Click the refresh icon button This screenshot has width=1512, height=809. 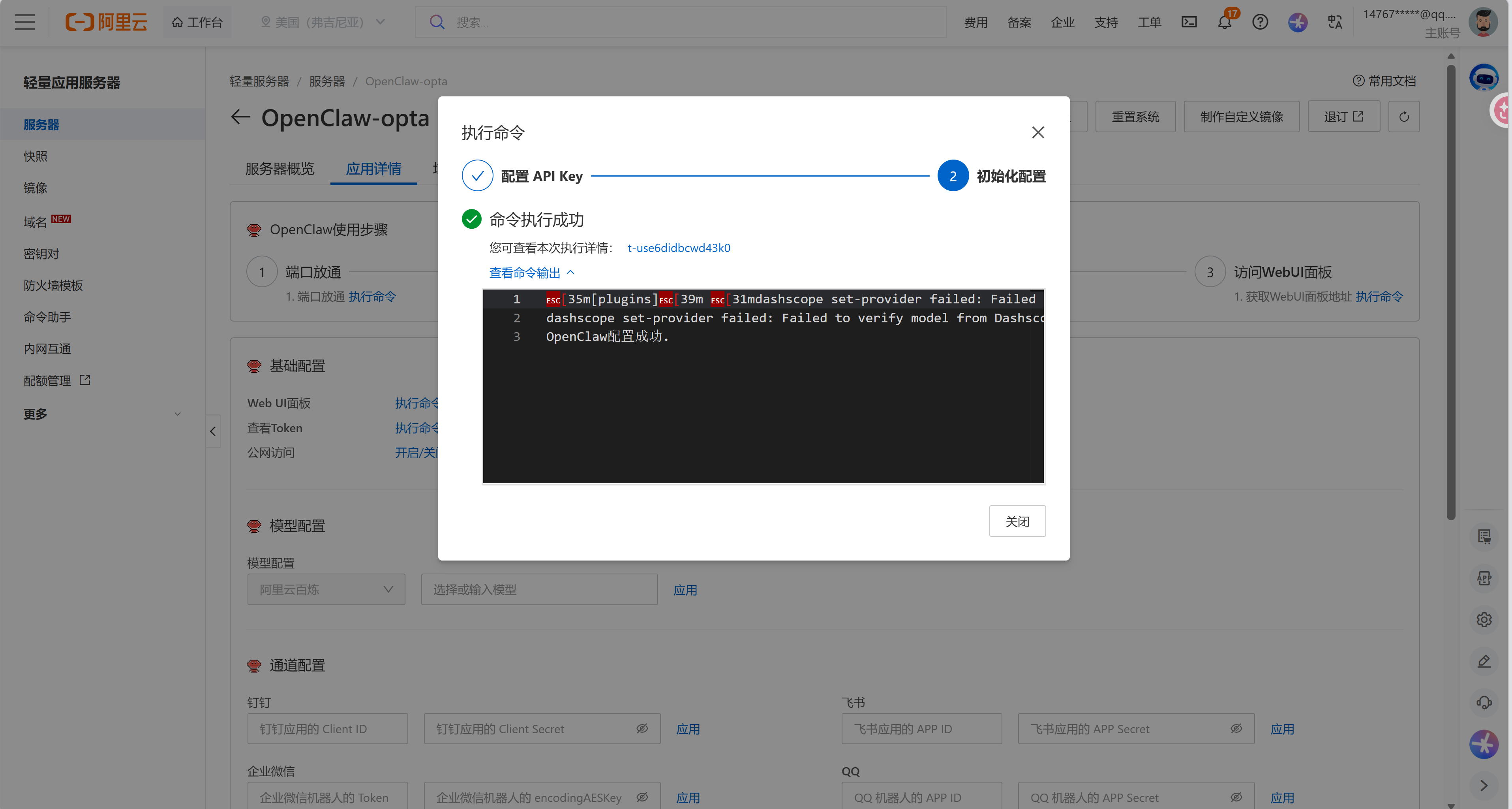coord(1403,117)
